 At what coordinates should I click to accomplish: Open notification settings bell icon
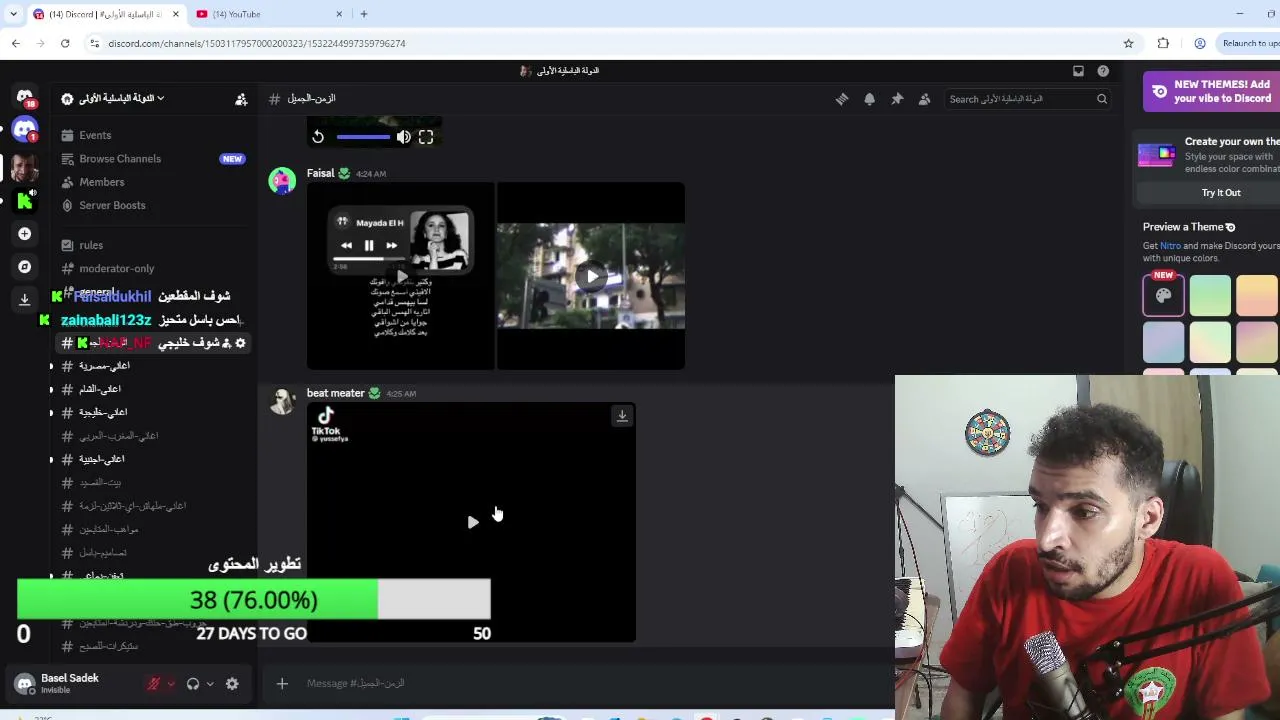[869, 99]
